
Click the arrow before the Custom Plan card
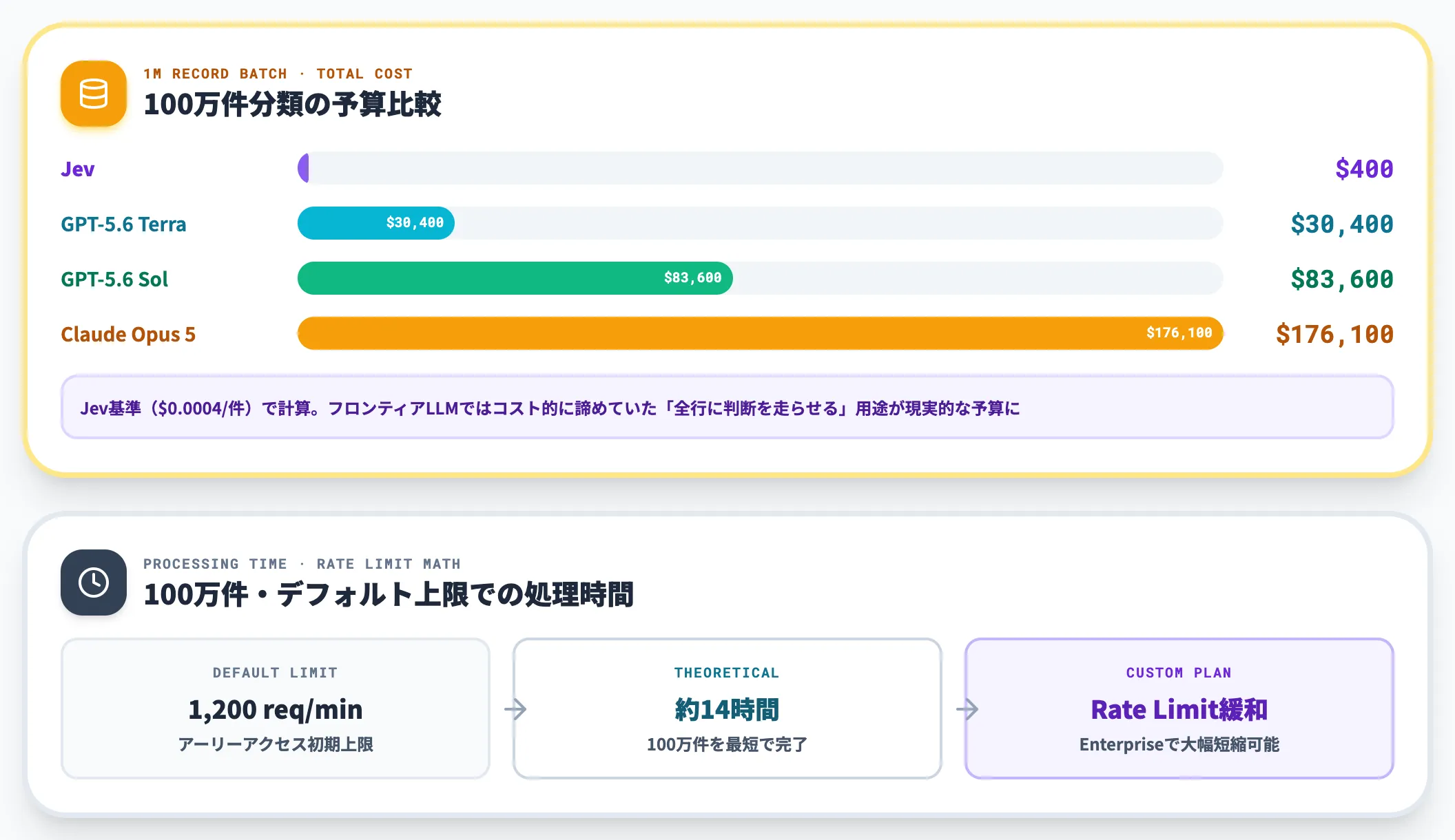click(x=967, y=709)
